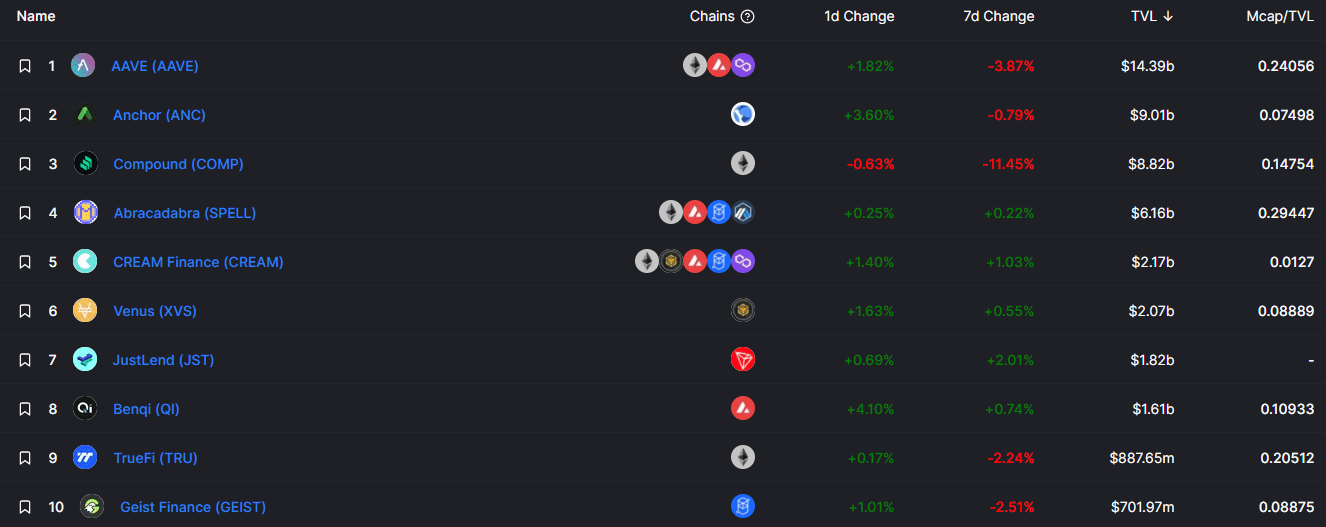Bookmark the AAVE row

[x=25, y=66]
